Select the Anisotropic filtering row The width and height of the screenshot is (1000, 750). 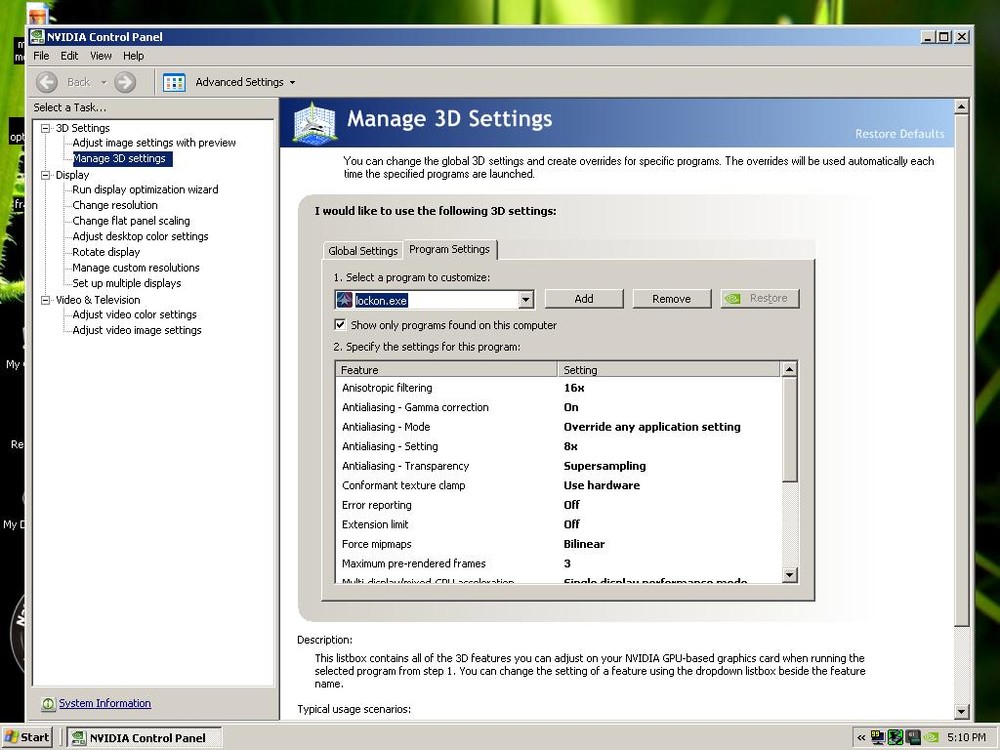tap(558, 388)
